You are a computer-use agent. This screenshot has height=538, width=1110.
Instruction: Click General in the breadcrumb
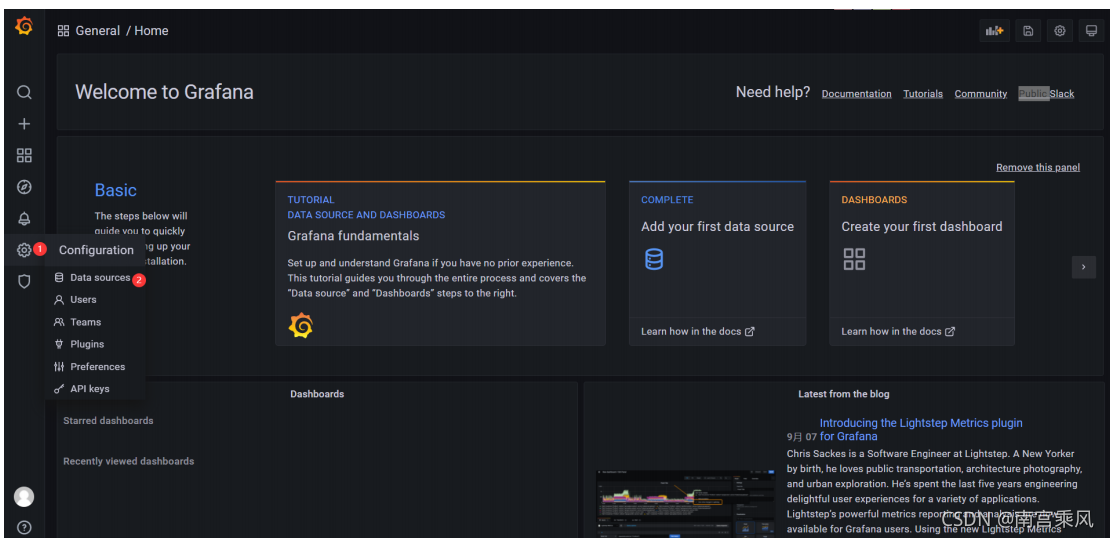pyautogui.click(x=98, y=30)
